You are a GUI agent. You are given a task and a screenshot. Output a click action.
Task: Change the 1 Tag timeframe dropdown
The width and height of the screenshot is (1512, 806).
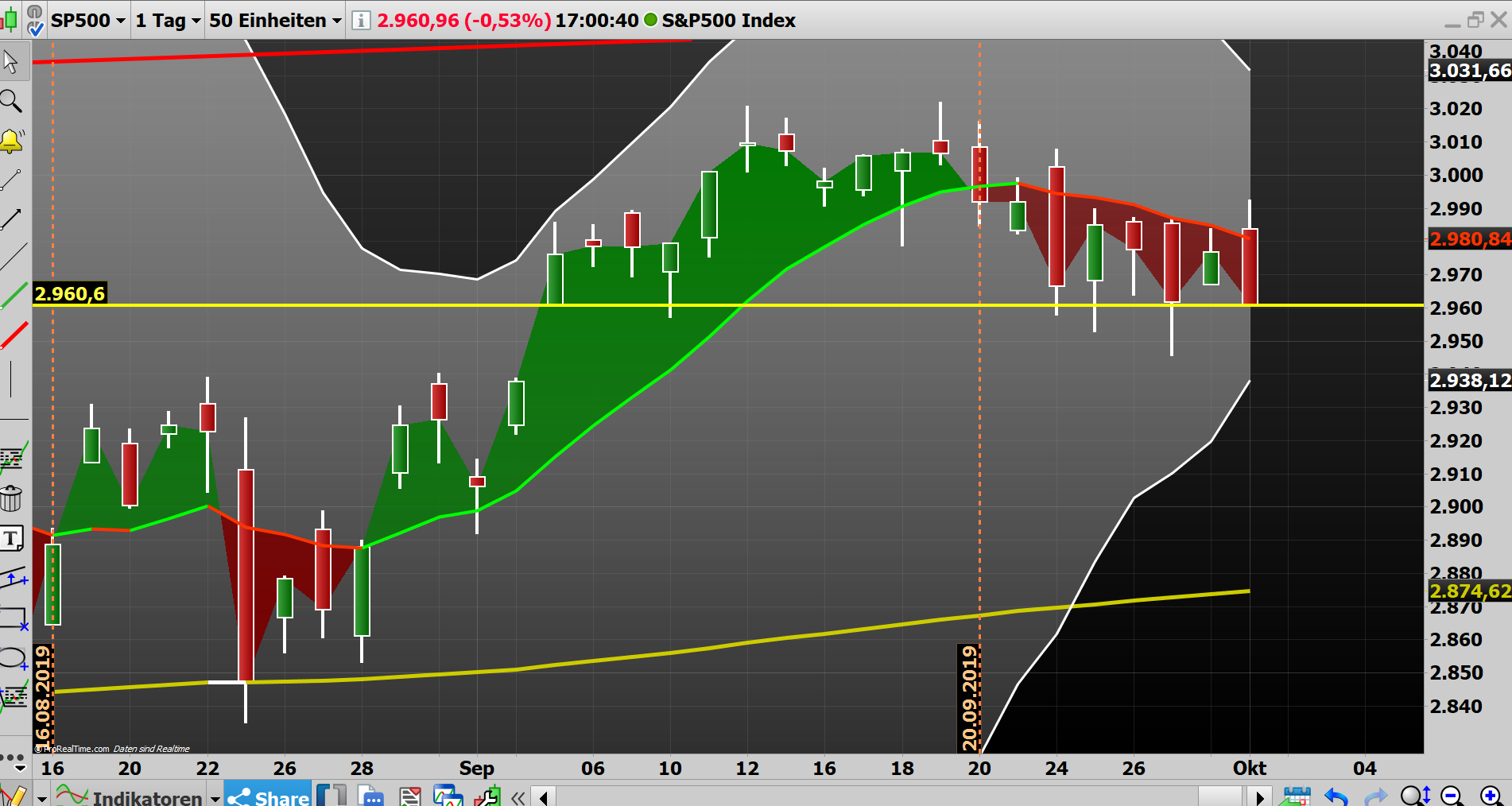coord(168,20)
